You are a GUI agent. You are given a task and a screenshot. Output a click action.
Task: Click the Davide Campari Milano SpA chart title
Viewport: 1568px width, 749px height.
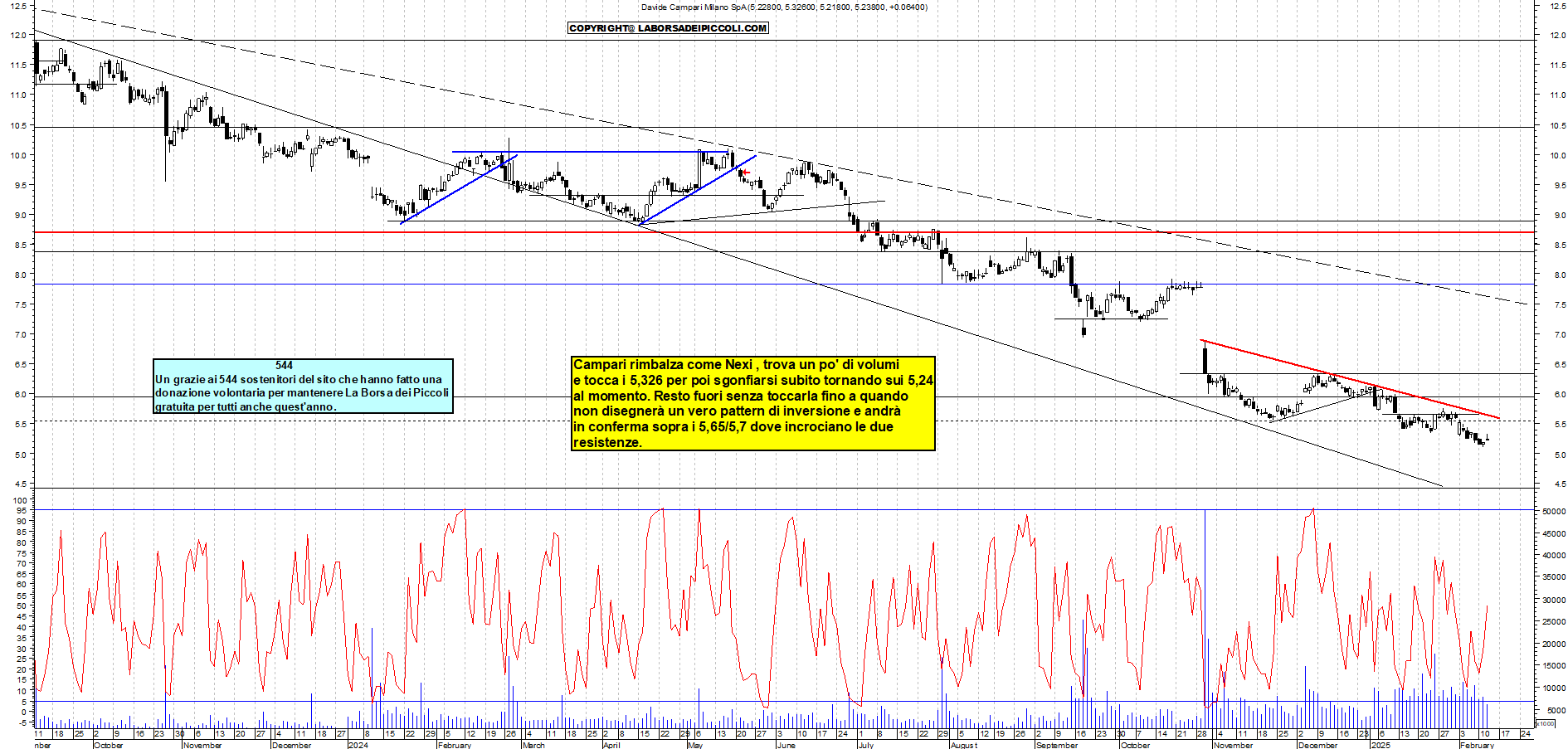784,7
